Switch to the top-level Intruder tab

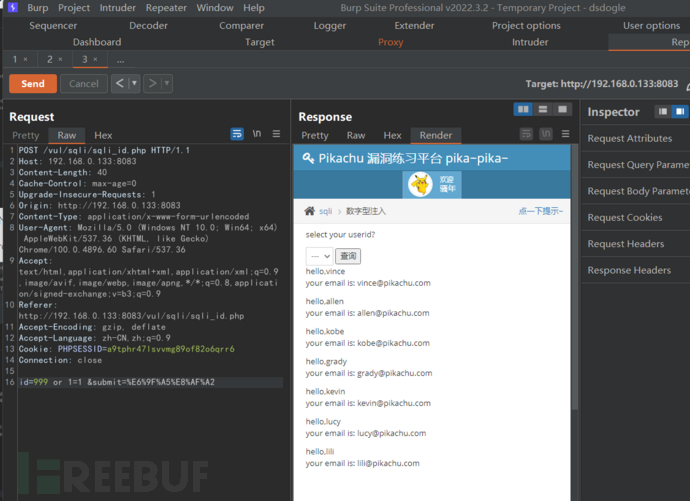point(530,42)
